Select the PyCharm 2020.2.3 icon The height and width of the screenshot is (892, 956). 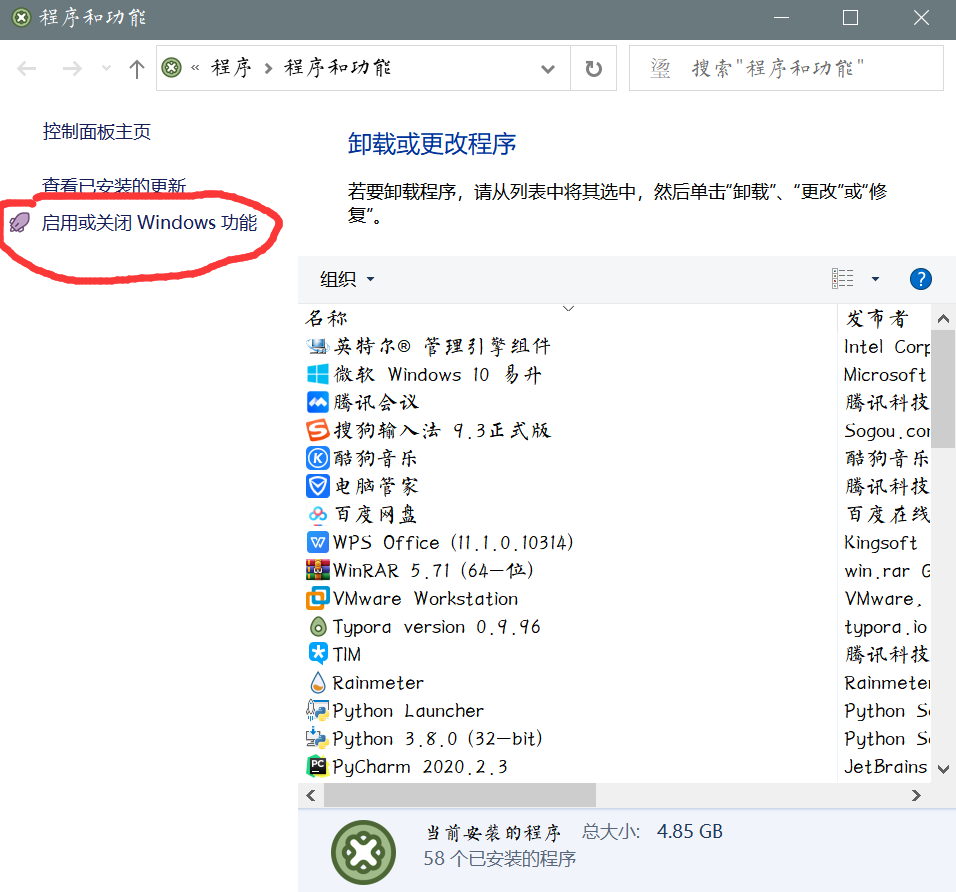[317, 766]
